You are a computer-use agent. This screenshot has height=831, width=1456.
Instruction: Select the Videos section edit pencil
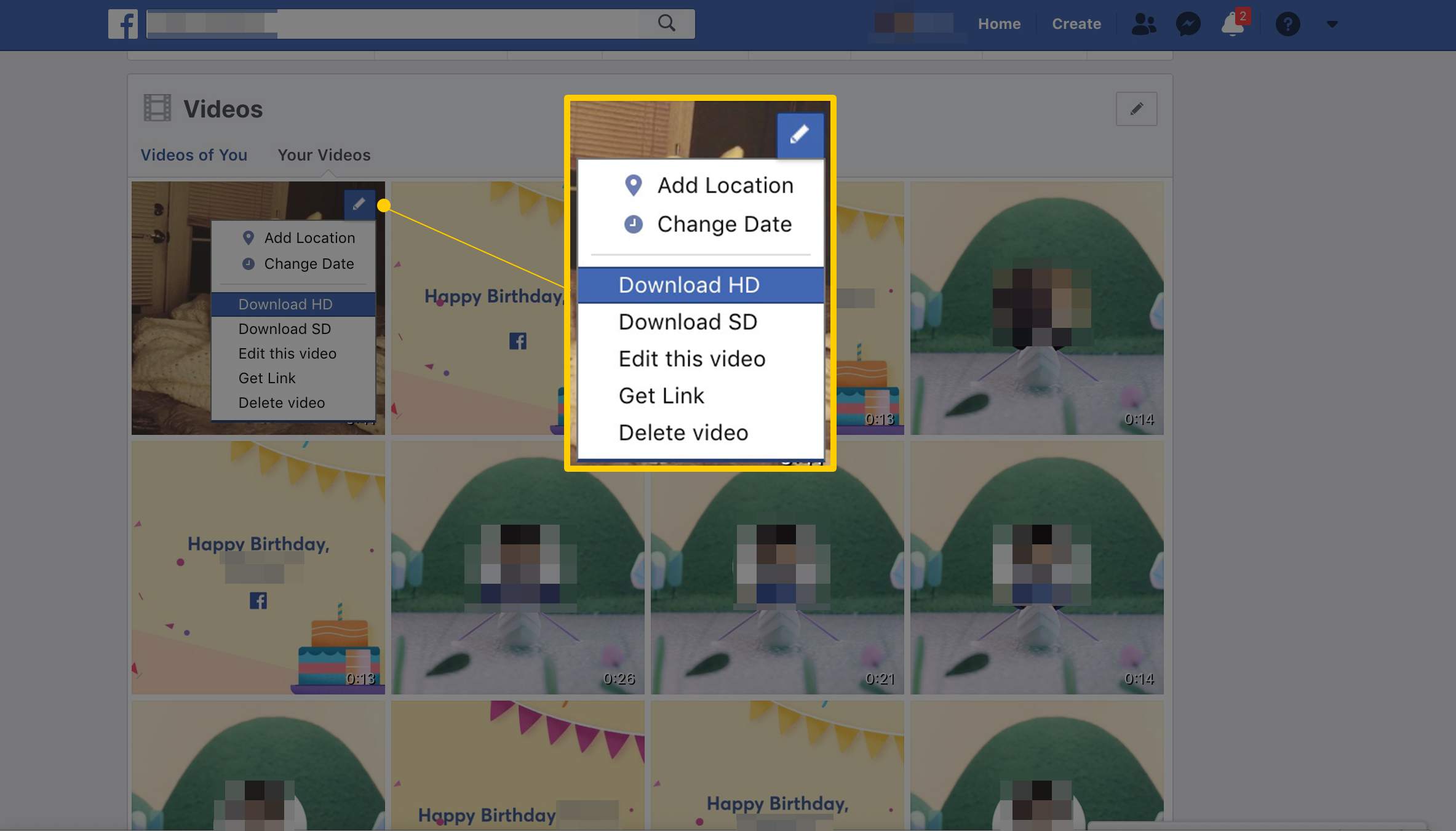click(1136, 109)
